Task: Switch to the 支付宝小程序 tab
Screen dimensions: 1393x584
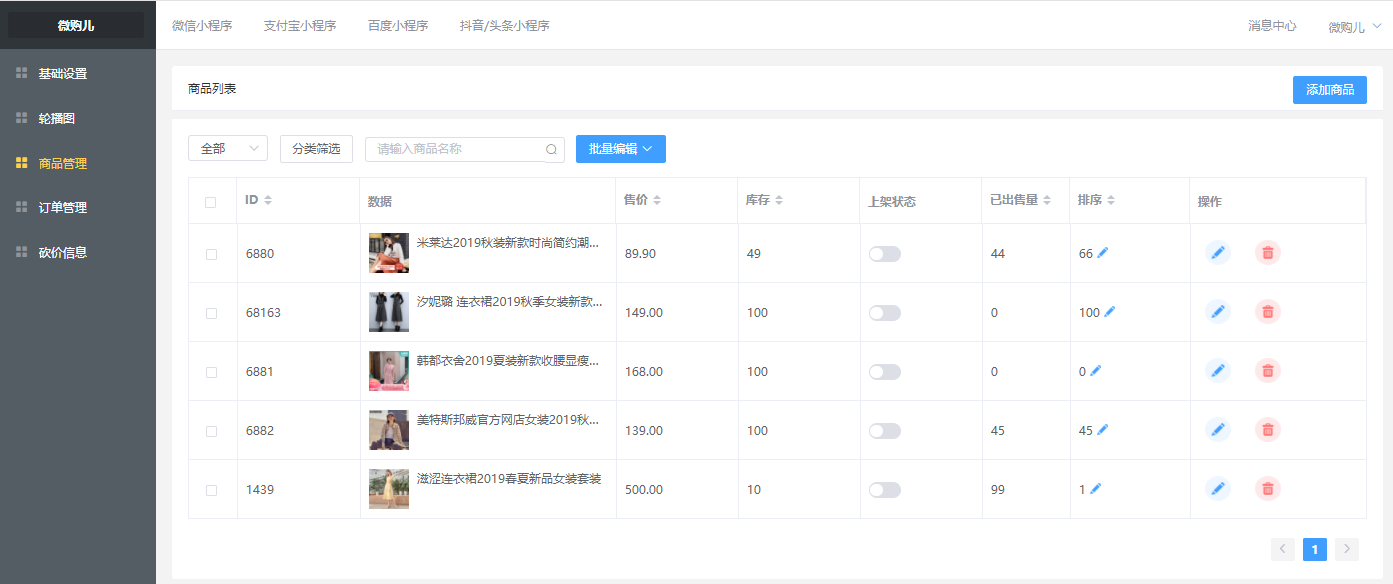Action: 300,26
